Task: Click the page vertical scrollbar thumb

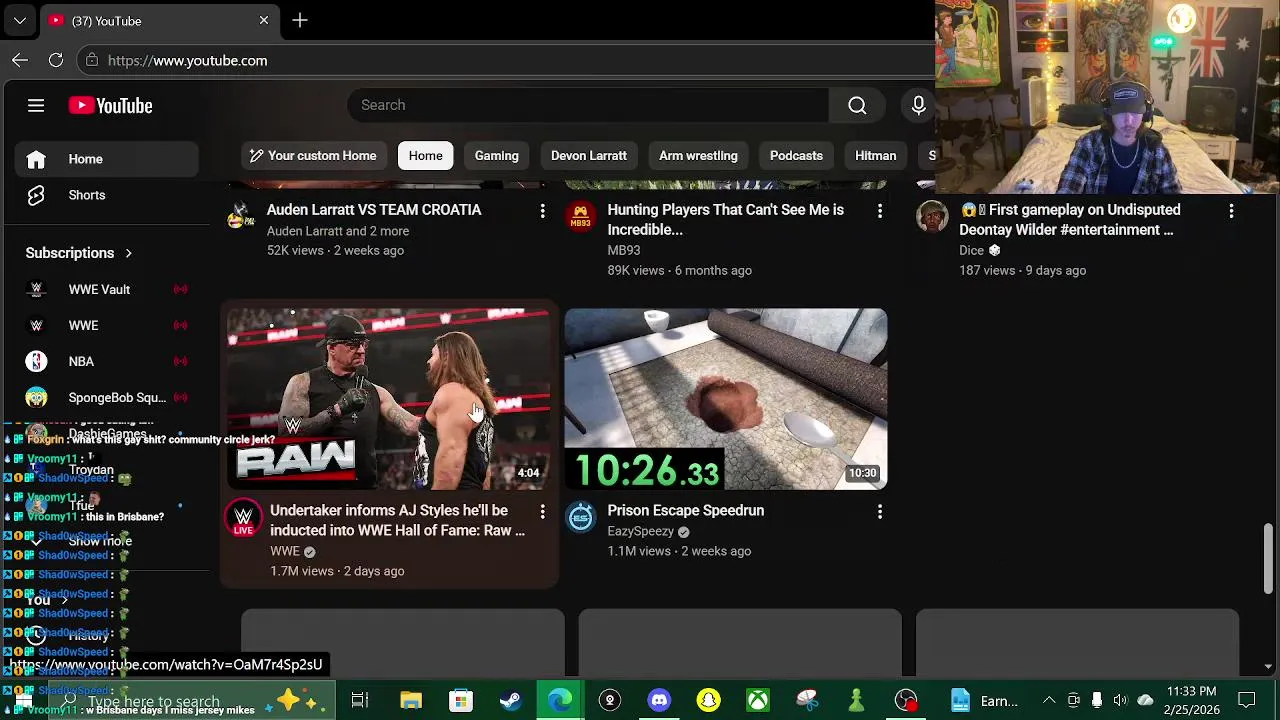Action: pos(1268,558)
